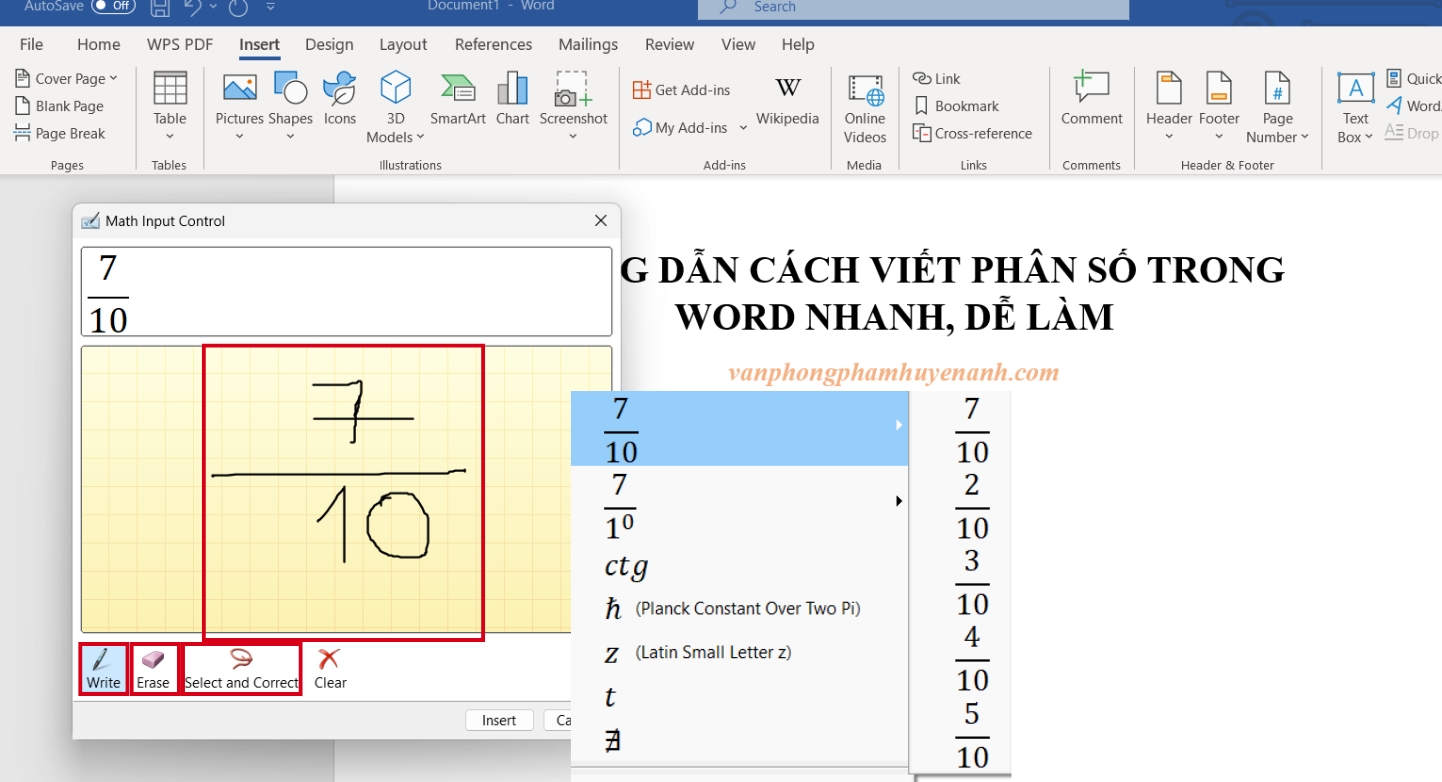
Task: Click the Undo arrow icon
Action: coord(193,8)
